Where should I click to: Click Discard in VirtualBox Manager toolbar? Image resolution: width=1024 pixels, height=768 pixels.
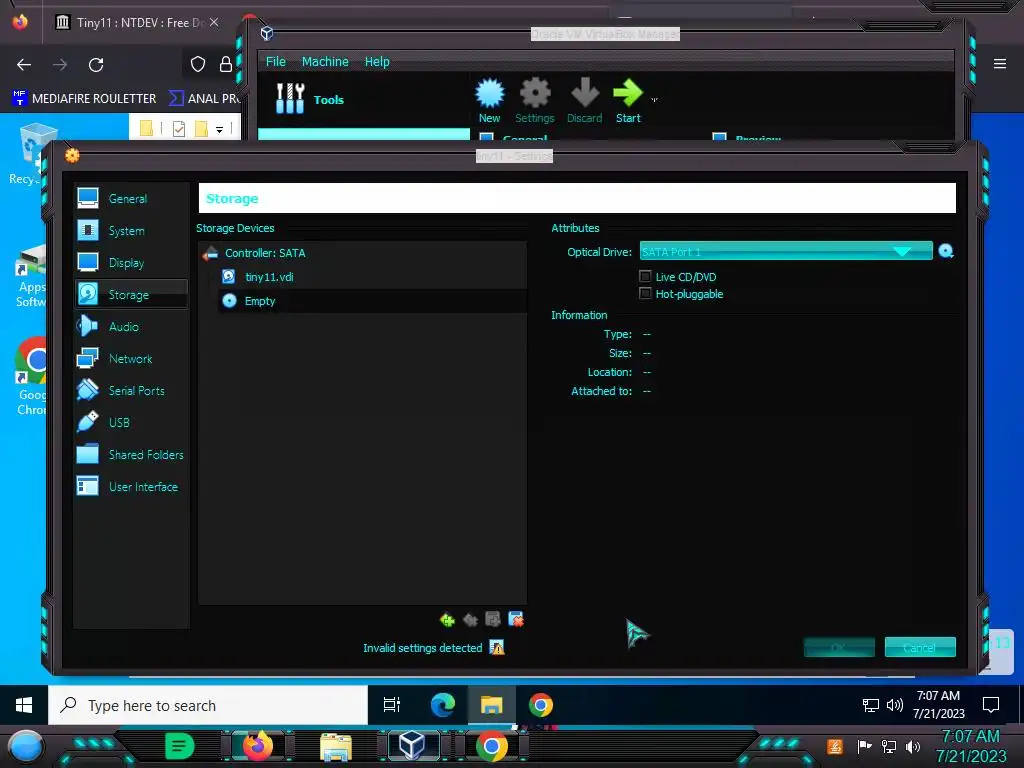[584, 101]
